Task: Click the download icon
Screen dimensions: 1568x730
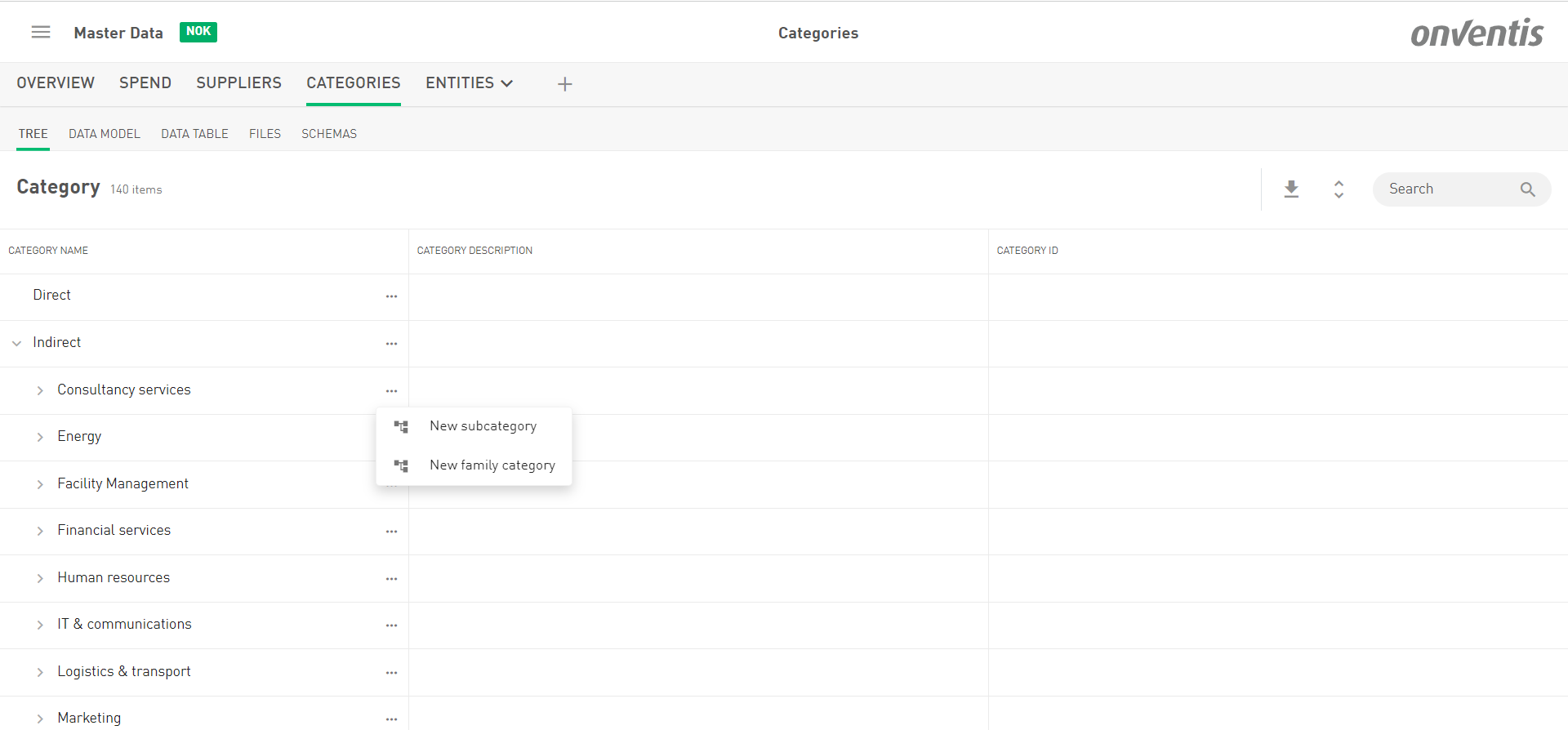Action: (1291, 189)
